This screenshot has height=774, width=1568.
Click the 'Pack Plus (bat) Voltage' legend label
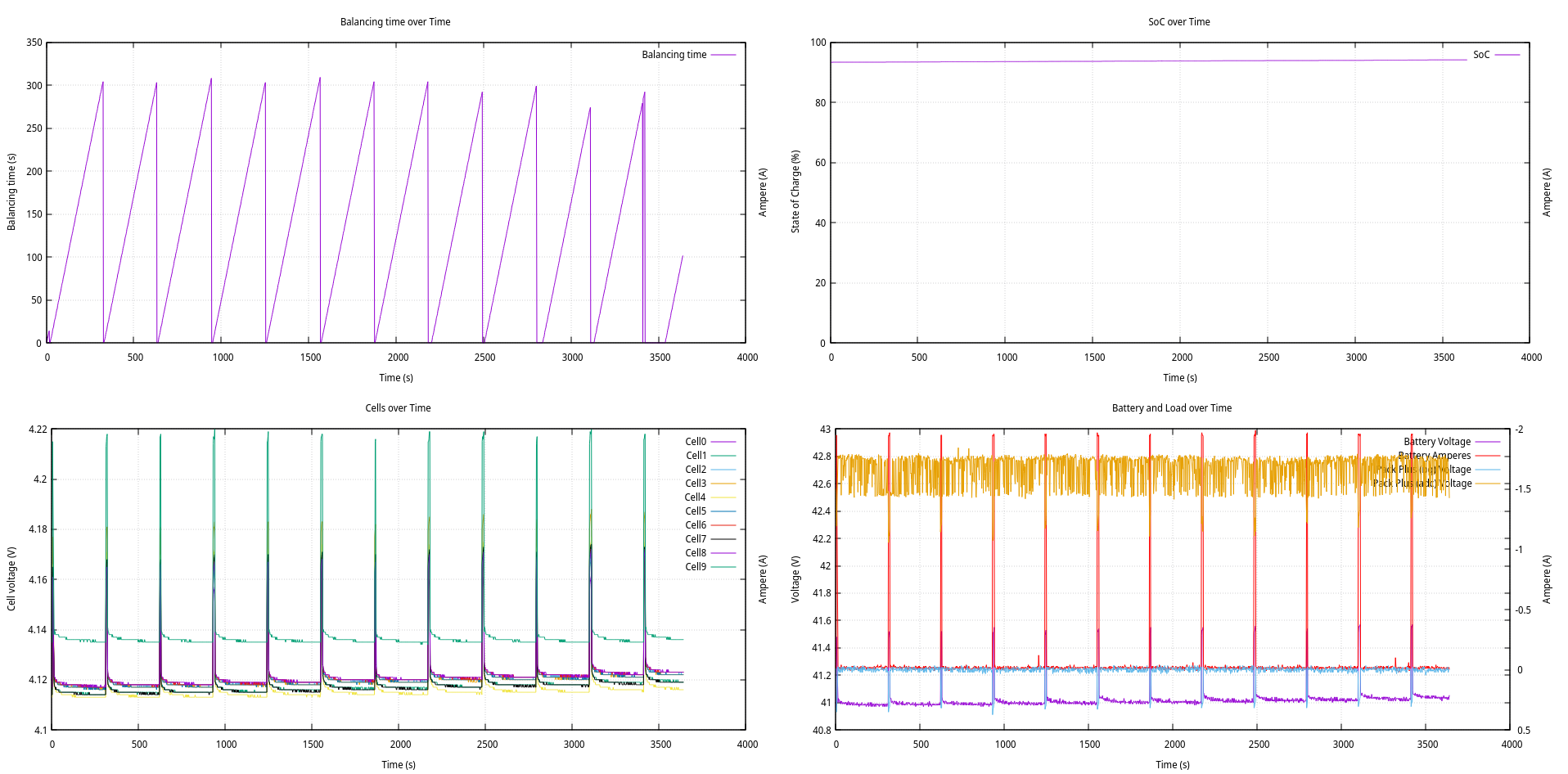click(1425, 470)
